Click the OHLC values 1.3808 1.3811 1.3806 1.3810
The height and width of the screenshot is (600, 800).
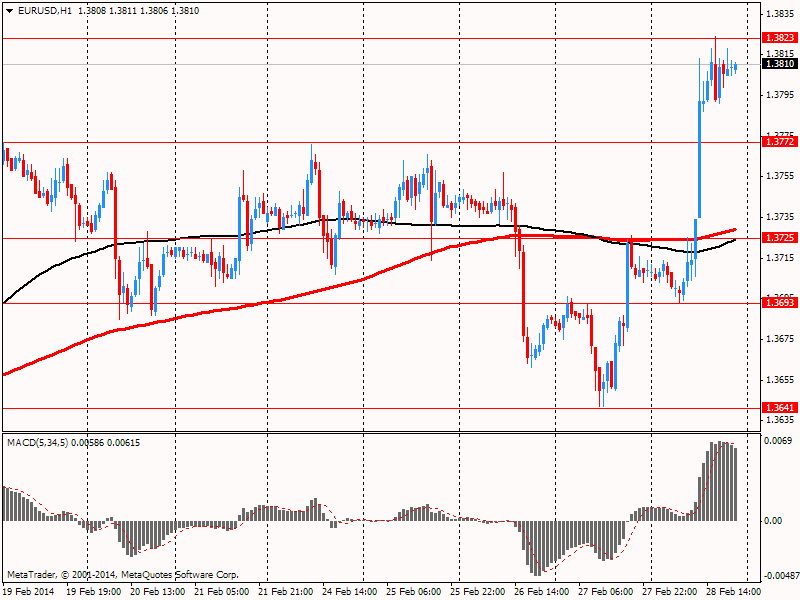click(x=138, y=11)
